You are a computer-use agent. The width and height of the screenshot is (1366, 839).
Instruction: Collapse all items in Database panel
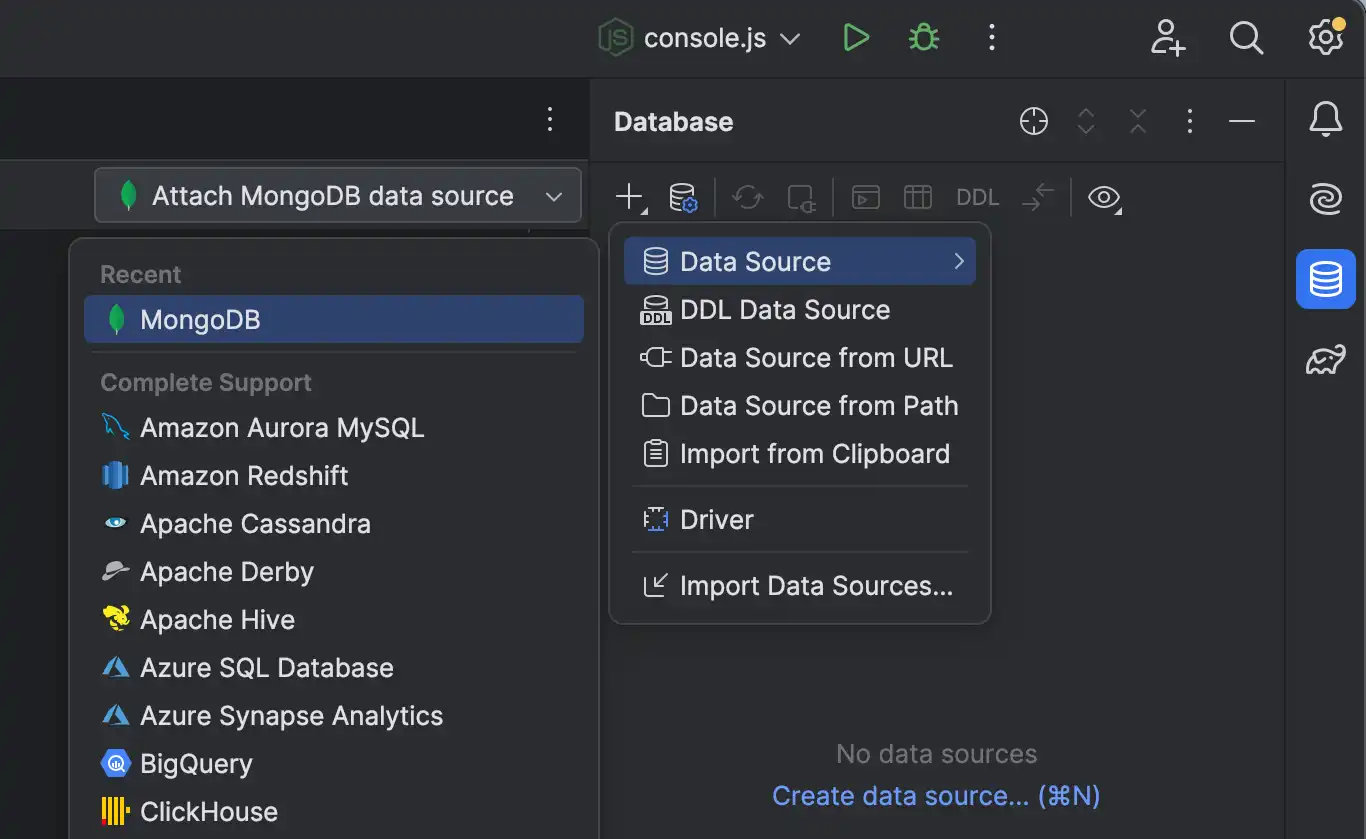(x=1138, y=121)
